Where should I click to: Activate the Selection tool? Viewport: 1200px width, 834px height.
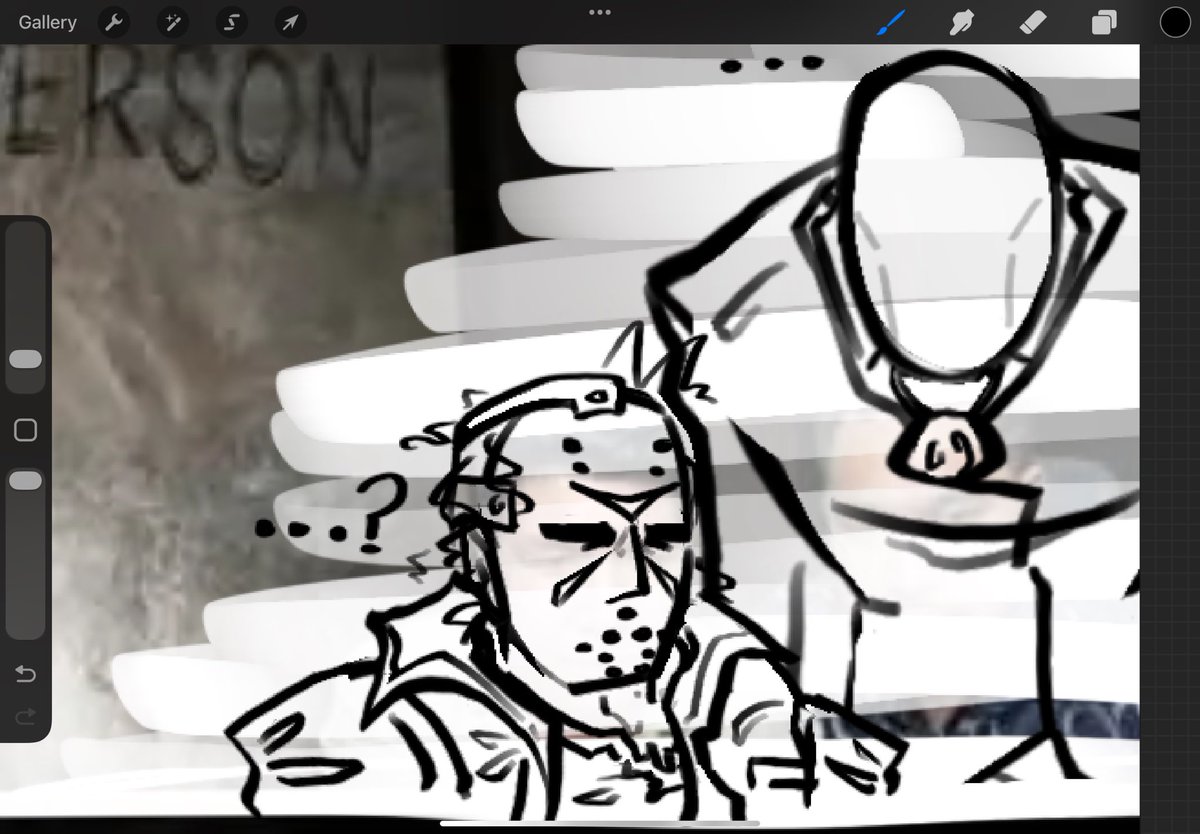click(x=231, y=22)
